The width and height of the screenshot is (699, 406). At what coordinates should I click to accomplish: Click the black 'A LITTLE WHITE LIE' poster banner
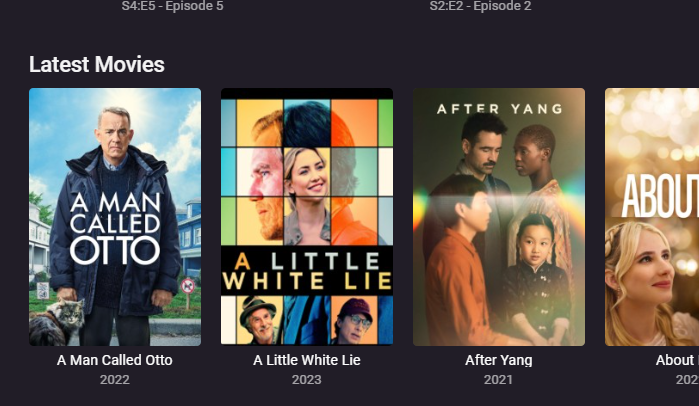[x=307, y=270]
